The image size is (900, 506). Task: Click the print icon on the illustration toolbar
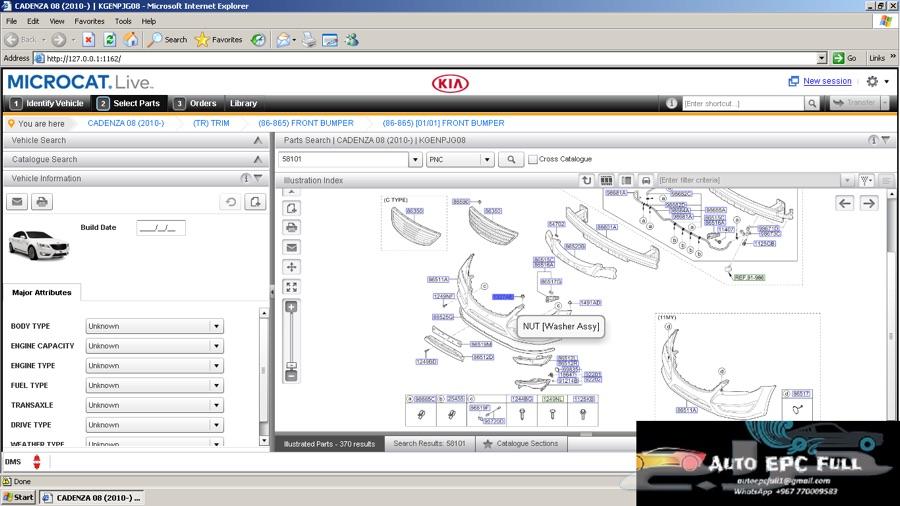tap(292, 227)
